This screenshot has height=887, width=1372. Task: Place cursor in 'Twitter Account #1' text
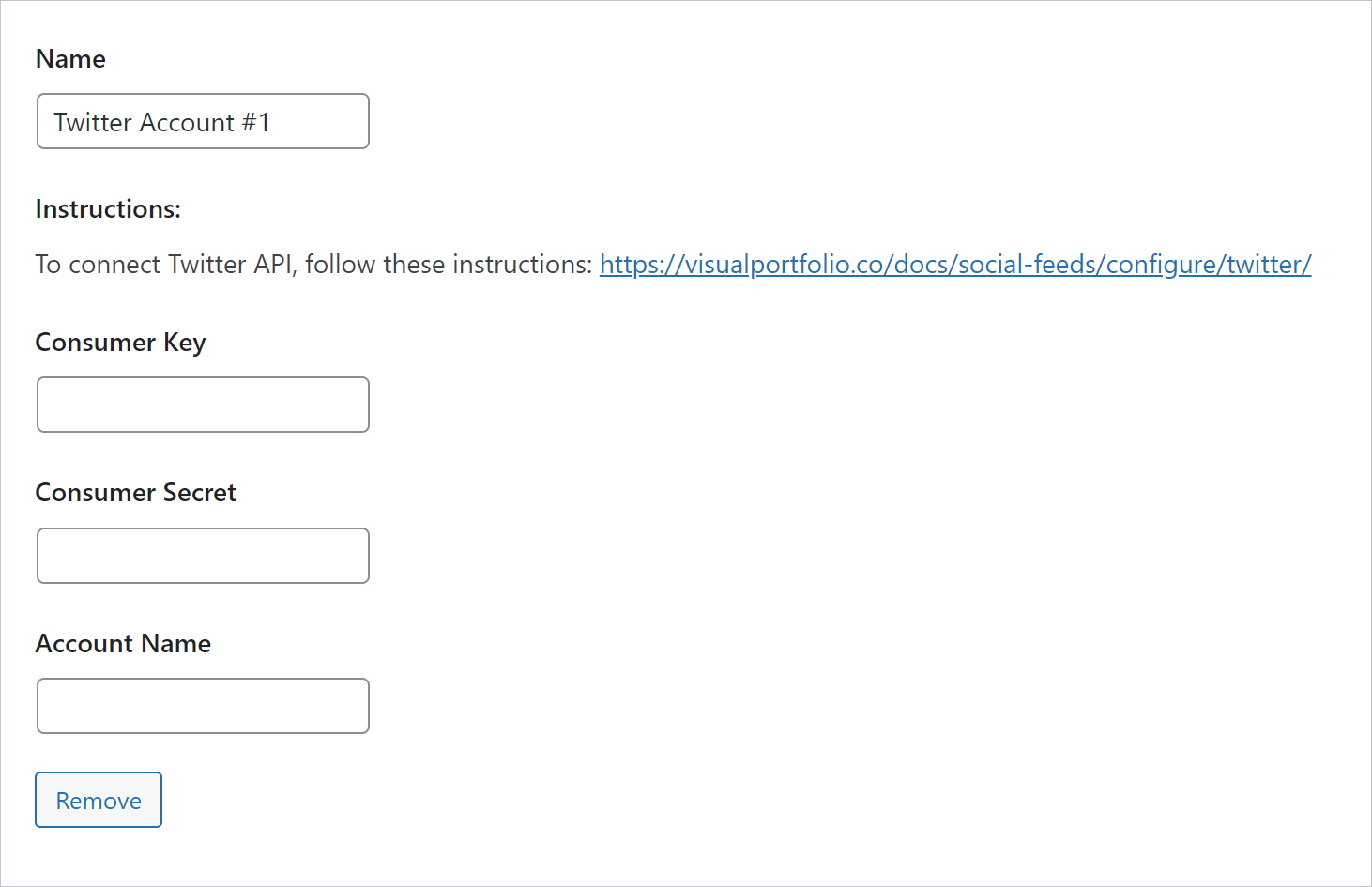(x=161, y=122)
